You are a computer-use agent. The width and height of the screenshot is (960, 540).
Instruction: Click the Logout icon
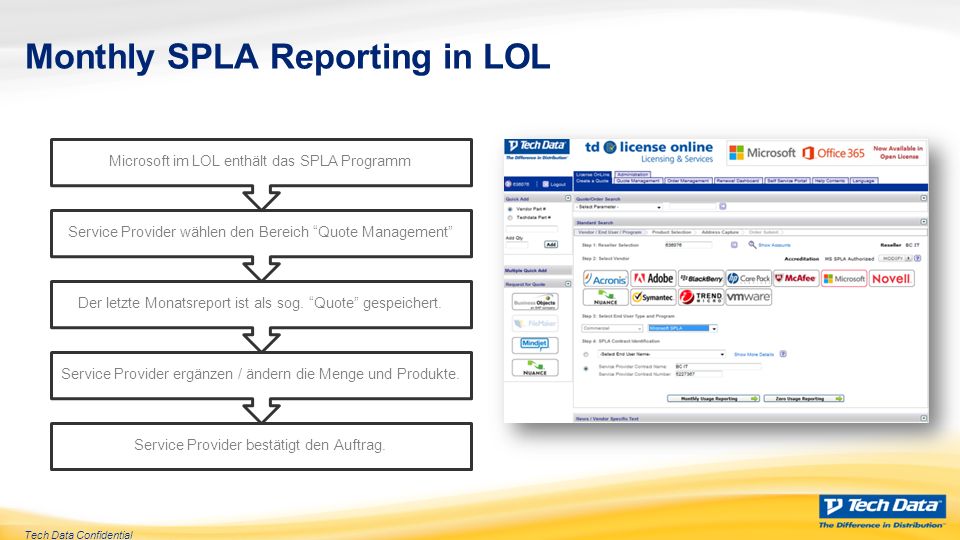coord(546,184)
